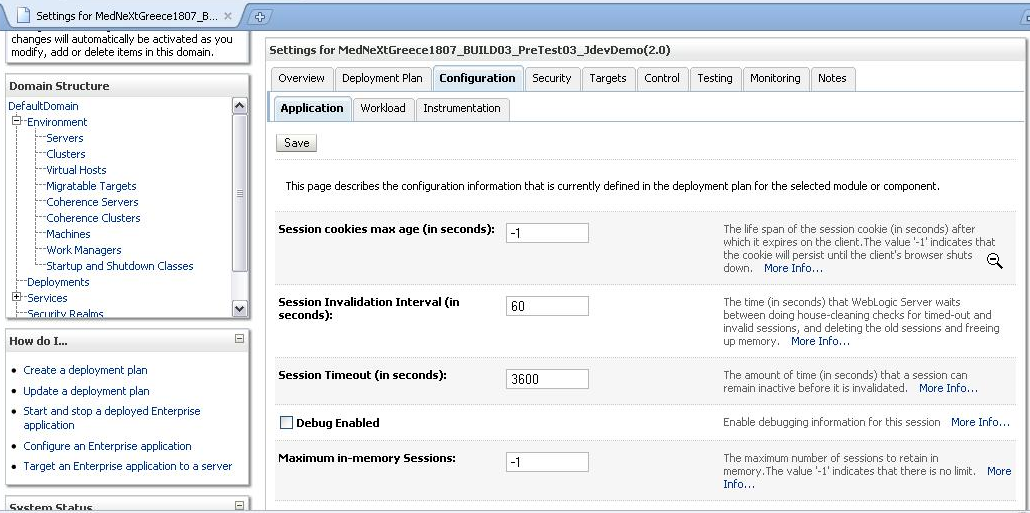
Task: Close the Settings for MedNeXtGreece browser tab
Action: pyautogui.click(x=227, y=16)
